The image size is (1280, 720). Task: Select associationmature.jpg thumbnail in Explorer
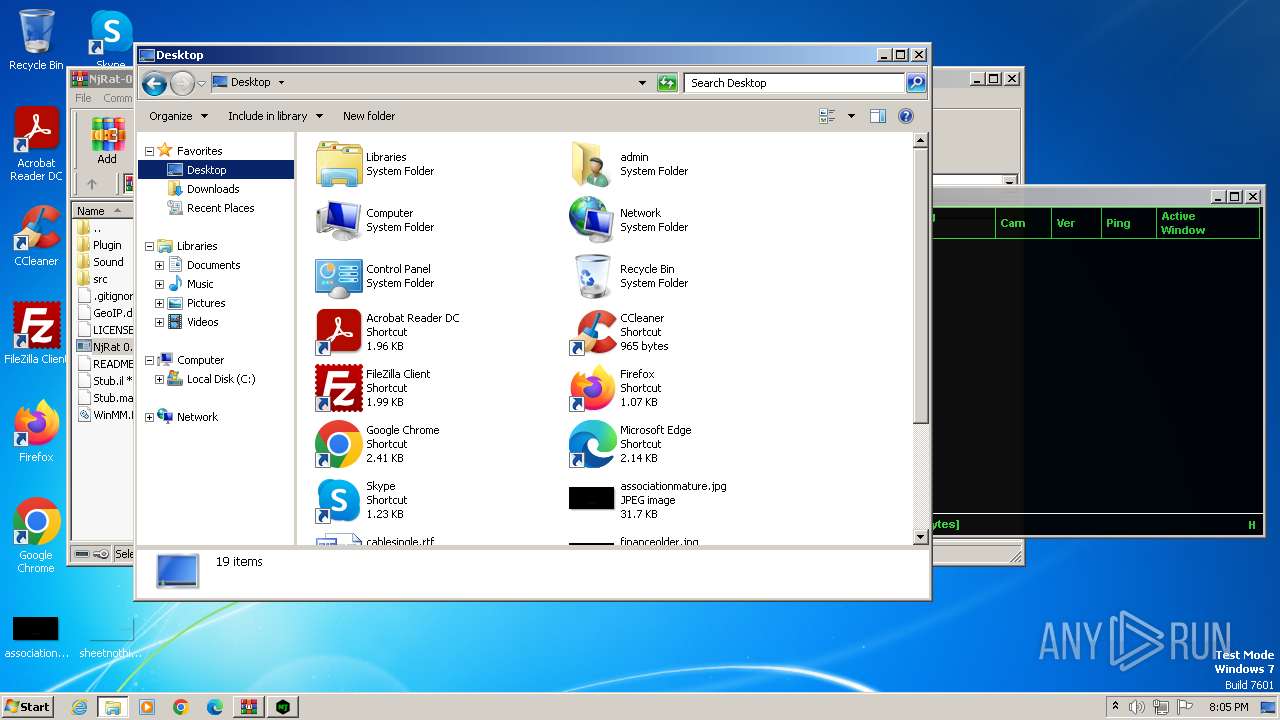[x=592, y=498]
